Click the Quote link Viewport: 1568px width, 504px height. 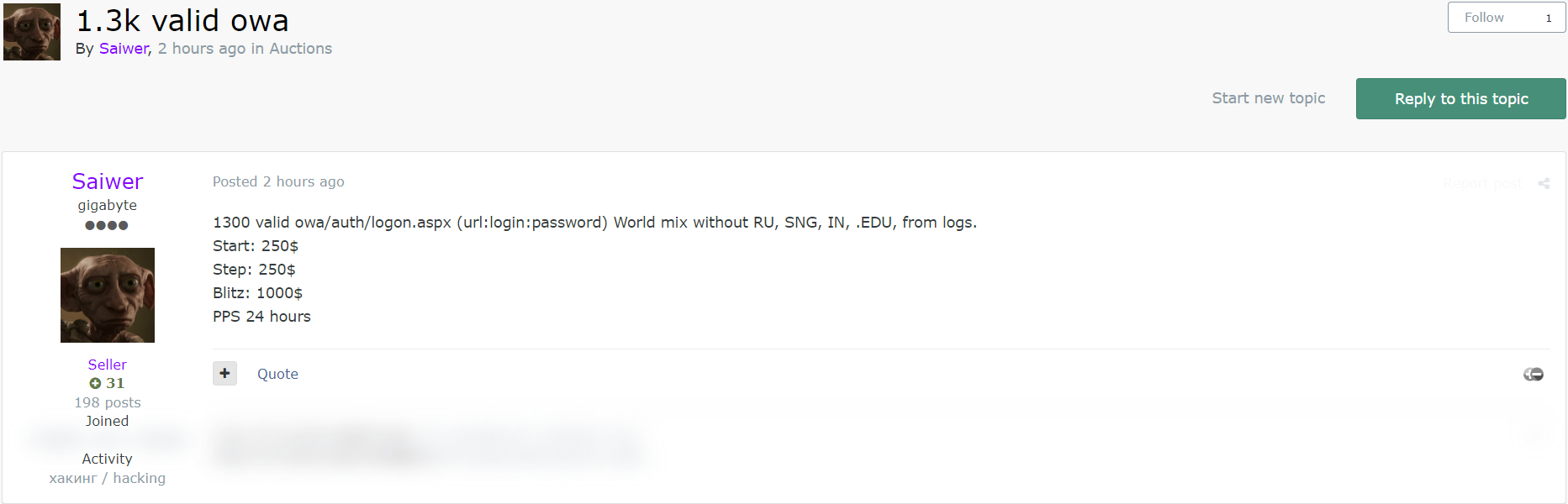pos(277,374)
